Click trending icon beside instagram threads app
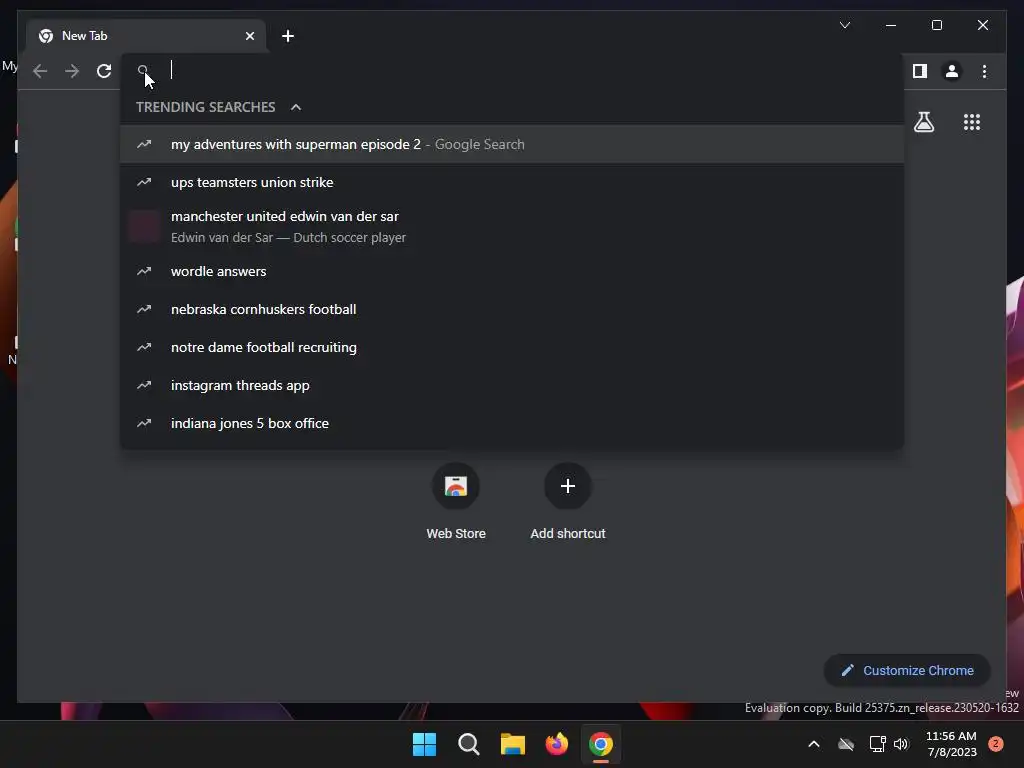Viewport: 1024px width, 768px height. (144, 385)
